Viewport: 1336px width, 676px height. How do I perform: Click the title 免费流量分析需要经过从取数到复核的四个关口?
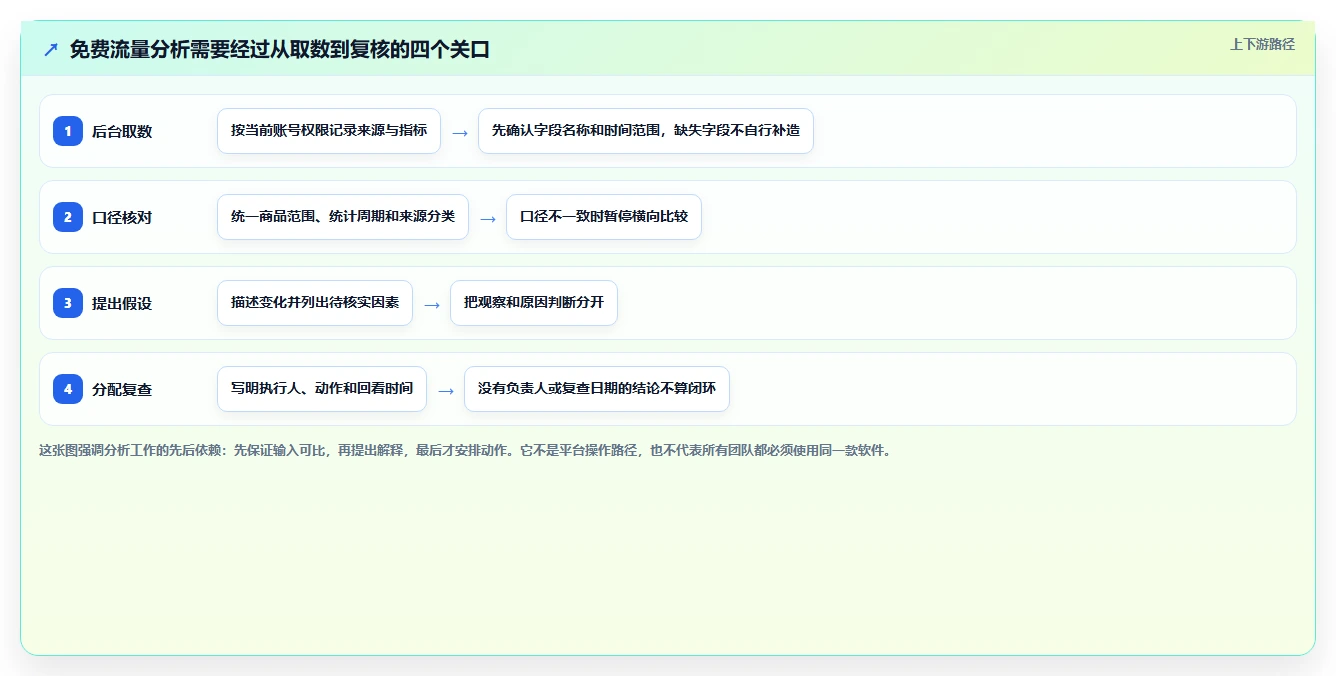pyautogui.click(x=280, y=50)
